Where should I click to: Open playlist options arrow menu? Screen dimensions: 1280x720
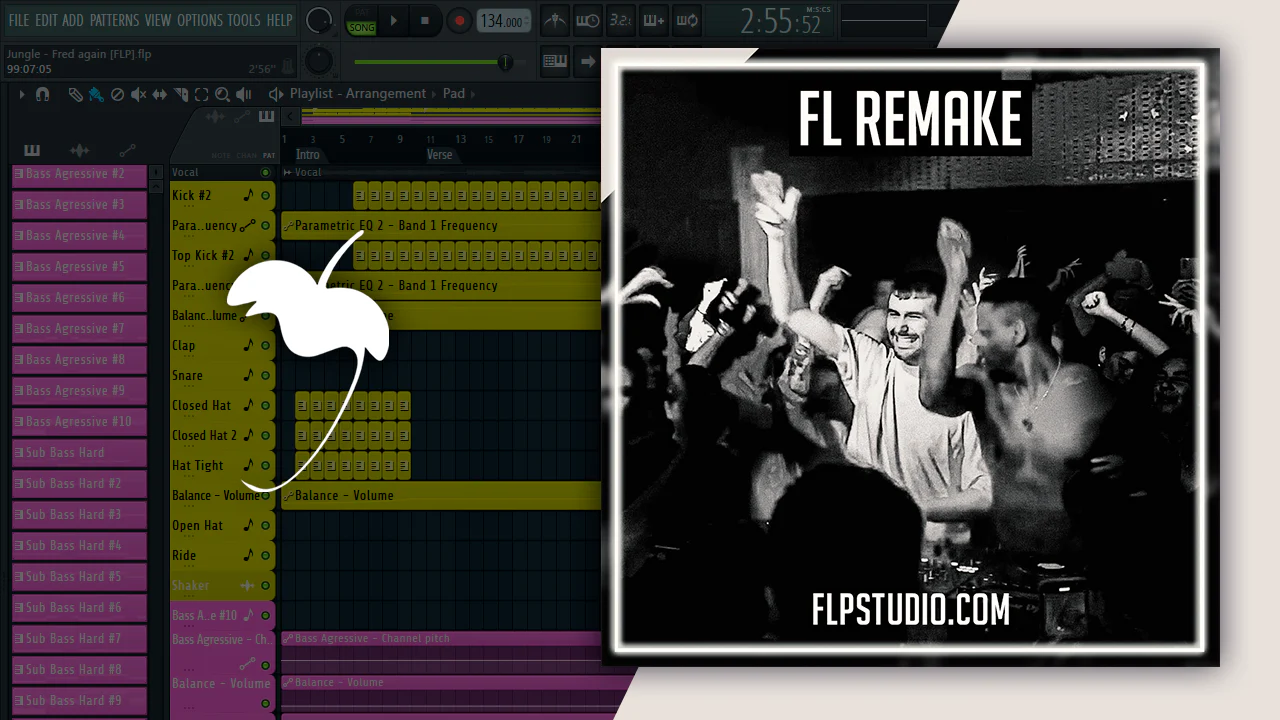click(x=22, y=94)
